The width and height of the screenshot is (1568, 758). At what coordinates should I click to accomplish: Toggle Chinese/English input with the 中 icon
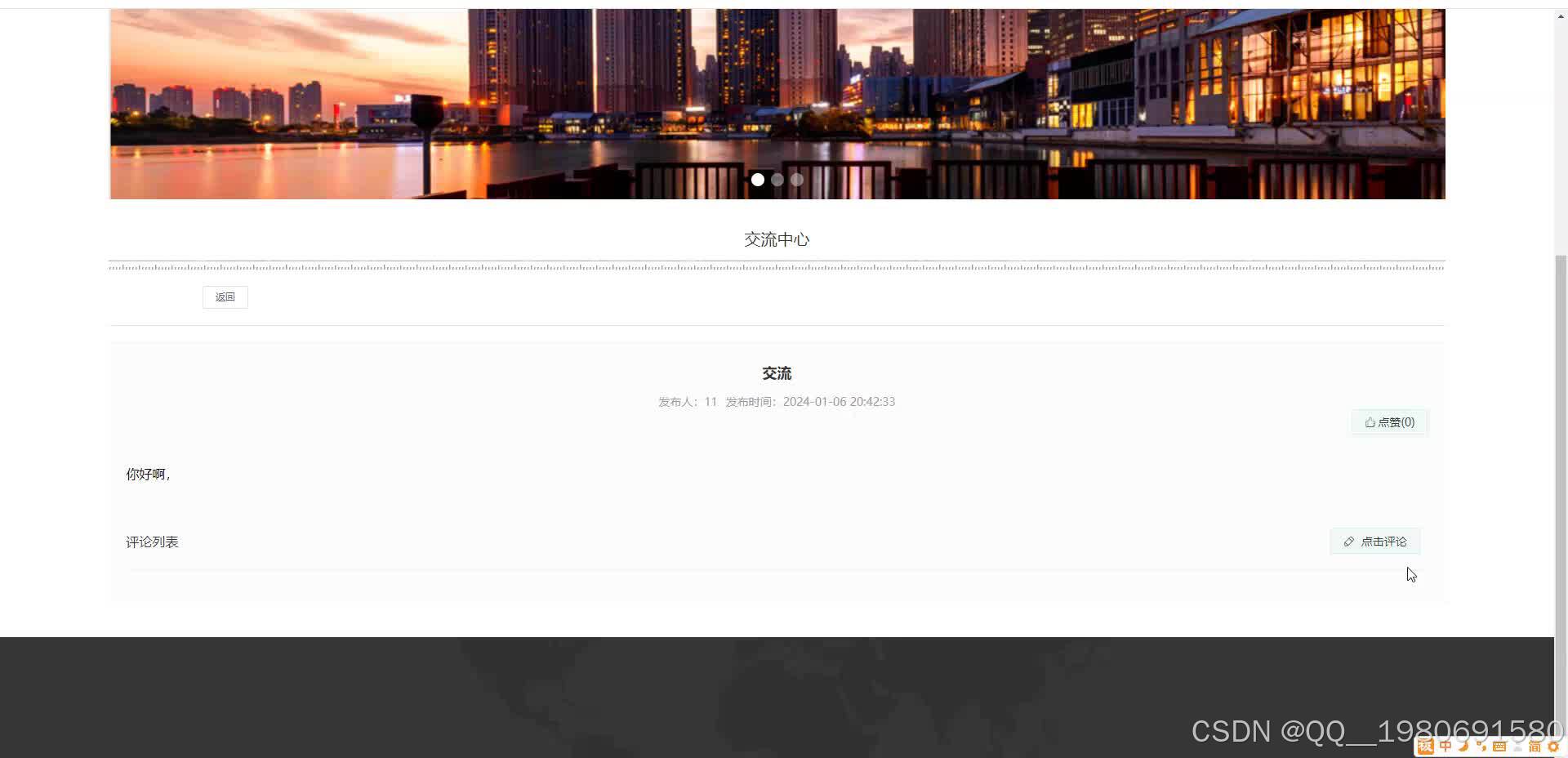[1445, 746]
